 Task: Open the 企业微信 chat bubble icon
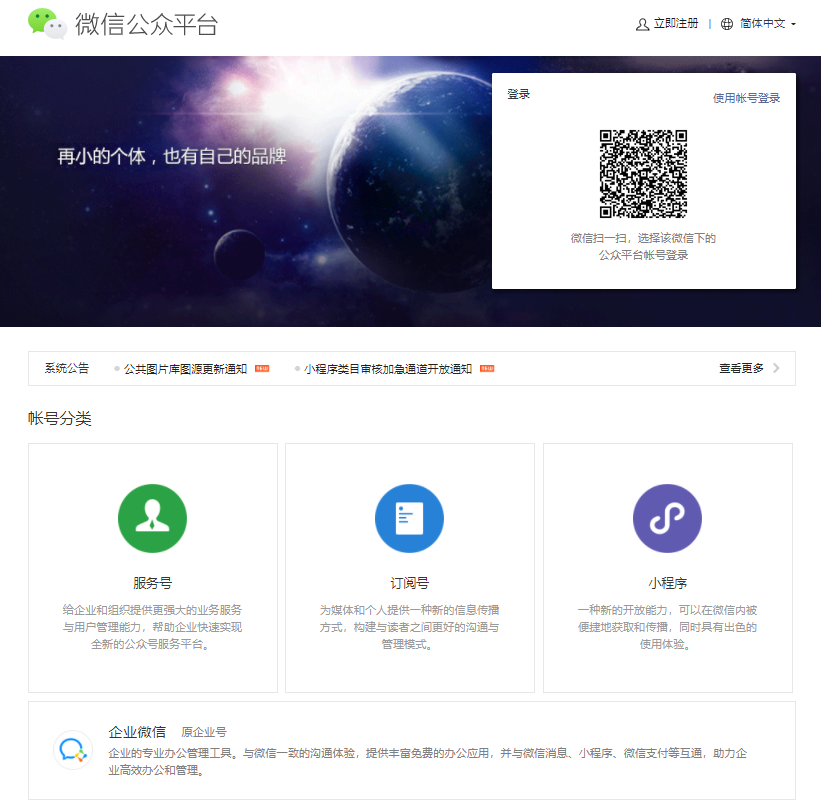[x=73, y=750]
